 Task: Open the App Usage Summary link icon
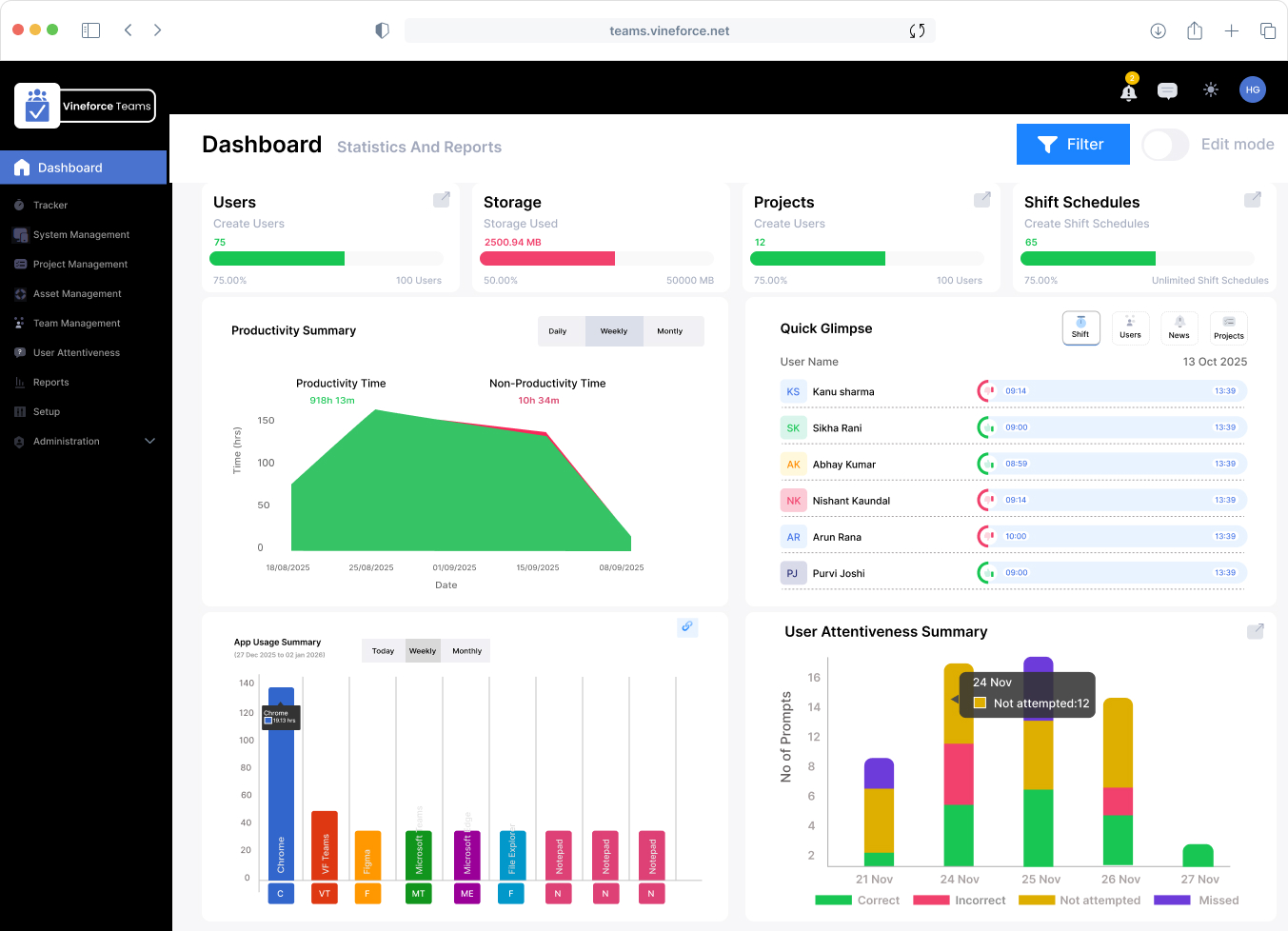687,627
